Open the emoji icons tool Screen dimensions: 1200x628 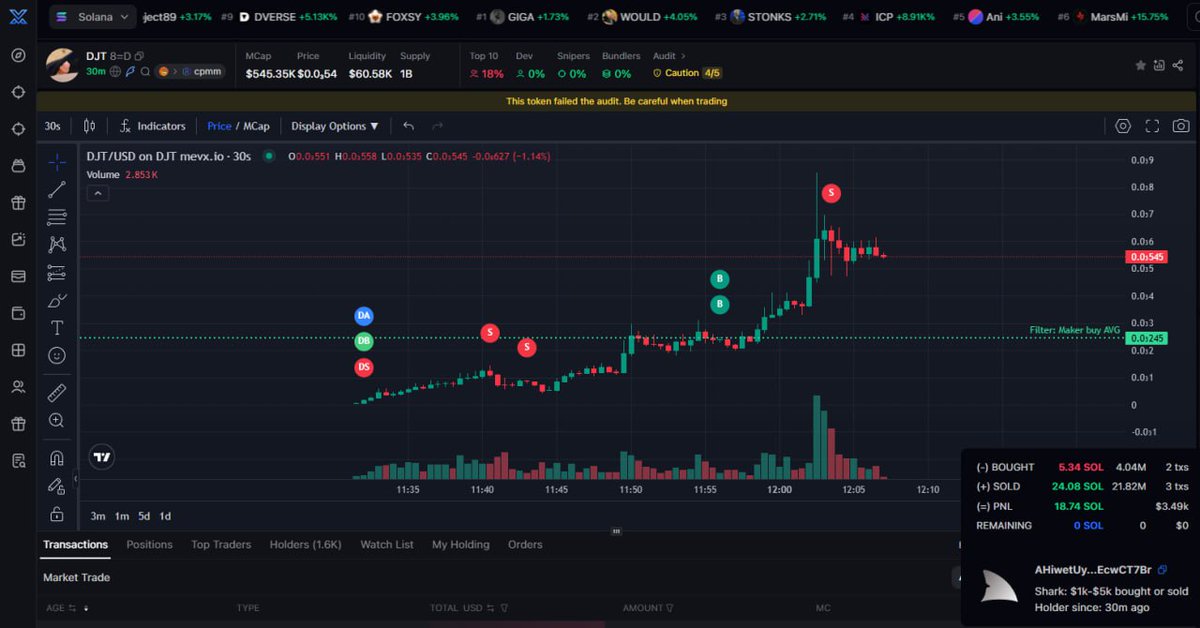(x=57, y=355)
